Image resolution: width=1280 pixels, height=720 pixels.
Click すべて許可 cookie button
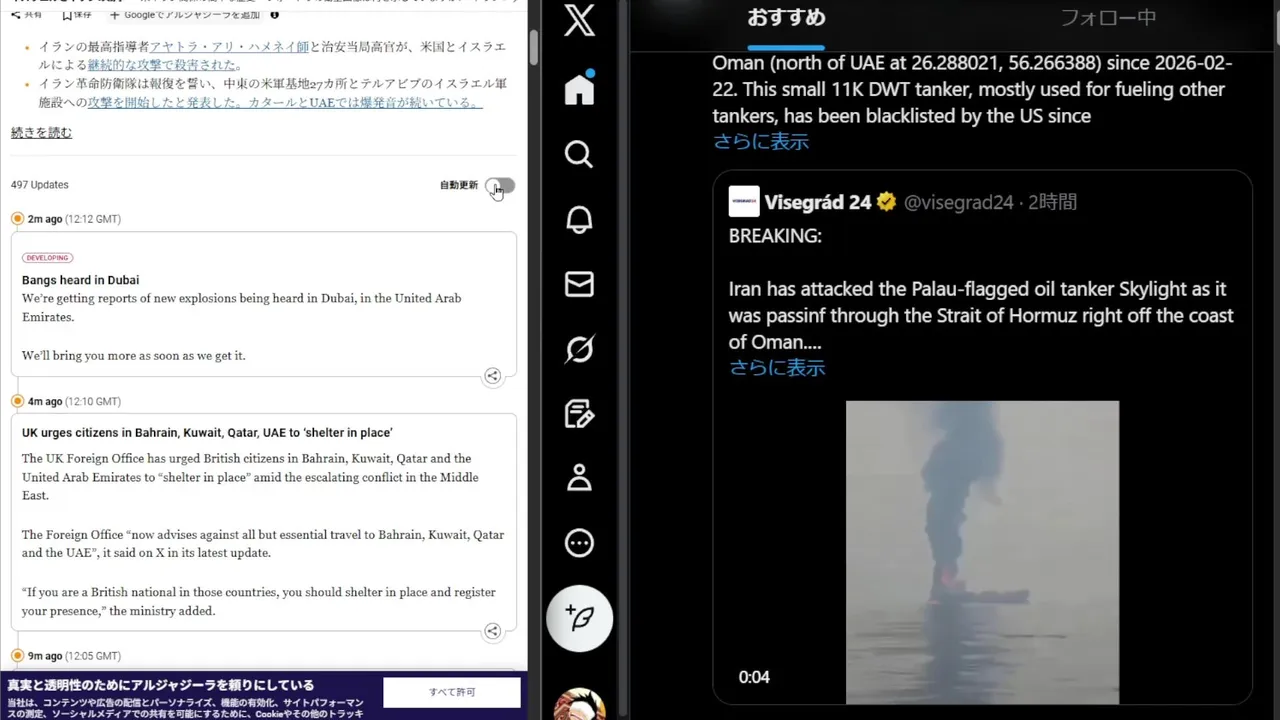point(452,692)
